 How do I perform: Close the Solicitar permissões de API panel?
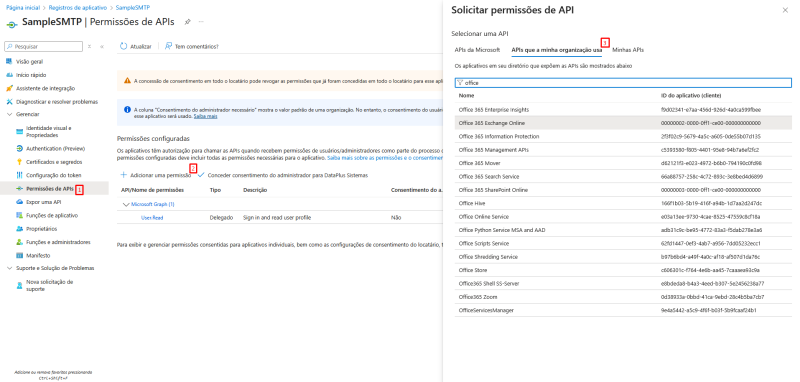click(785, 10)
